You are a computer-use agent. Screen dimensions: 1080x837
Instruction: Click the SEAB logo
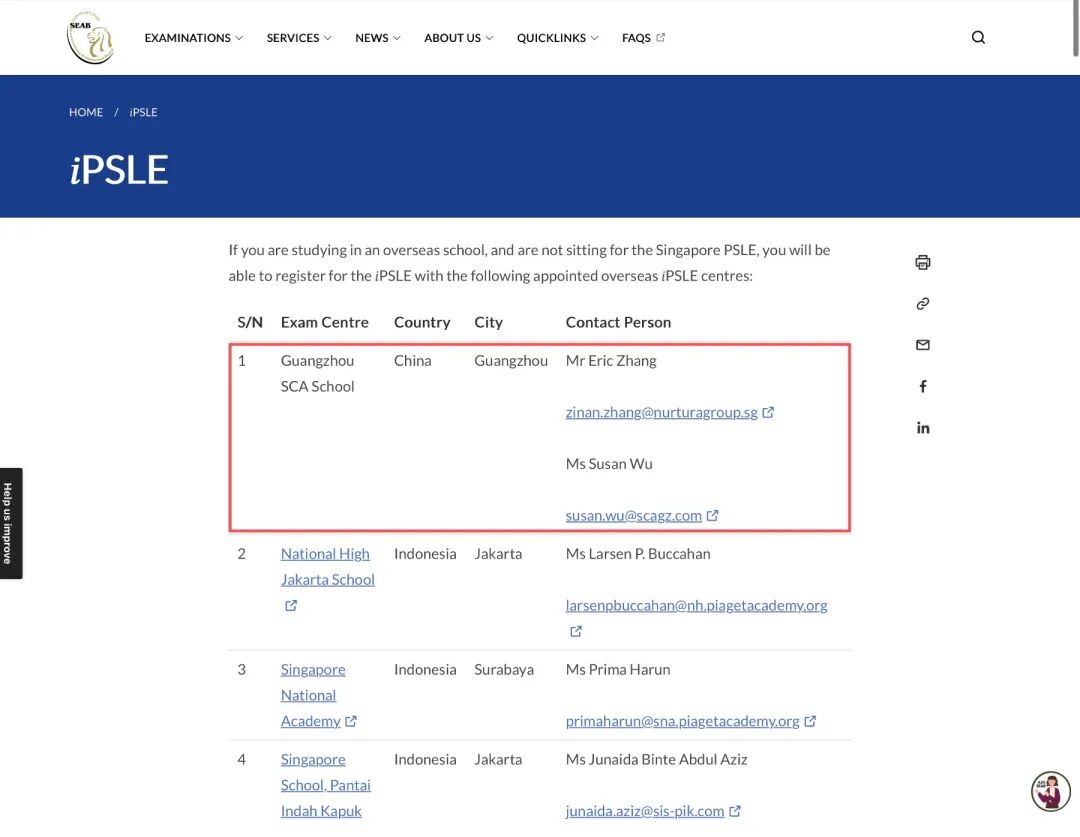point(90,38)
